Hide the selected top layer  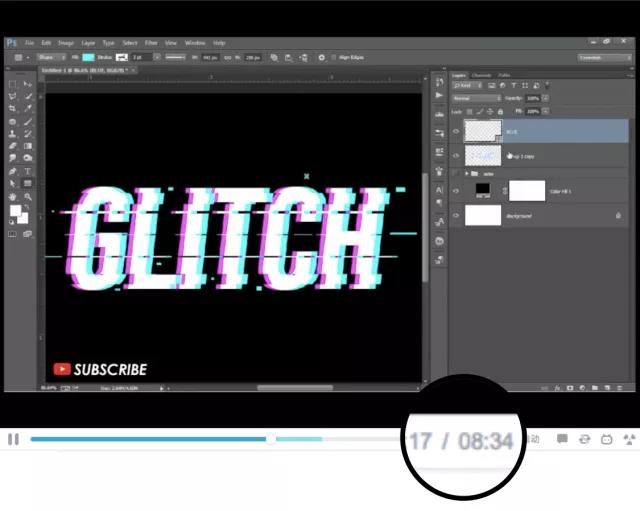coord(456,131)
